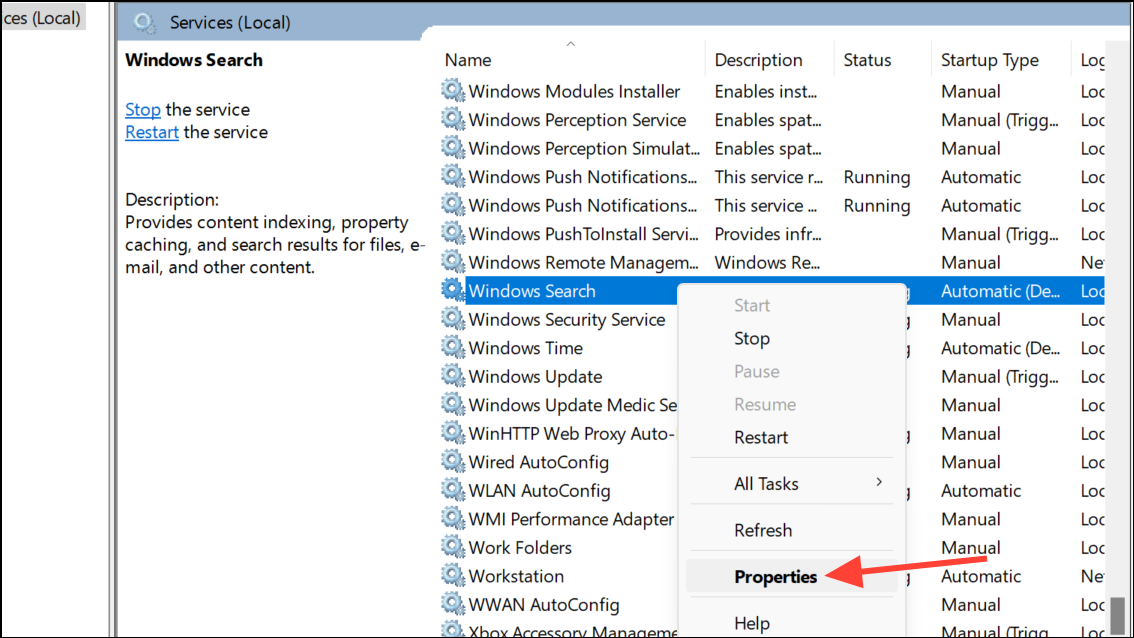The height and width of the screenshot is (638, 1134).
Task: Open All Tasks submenu
Action: click(x=792, y=483)
